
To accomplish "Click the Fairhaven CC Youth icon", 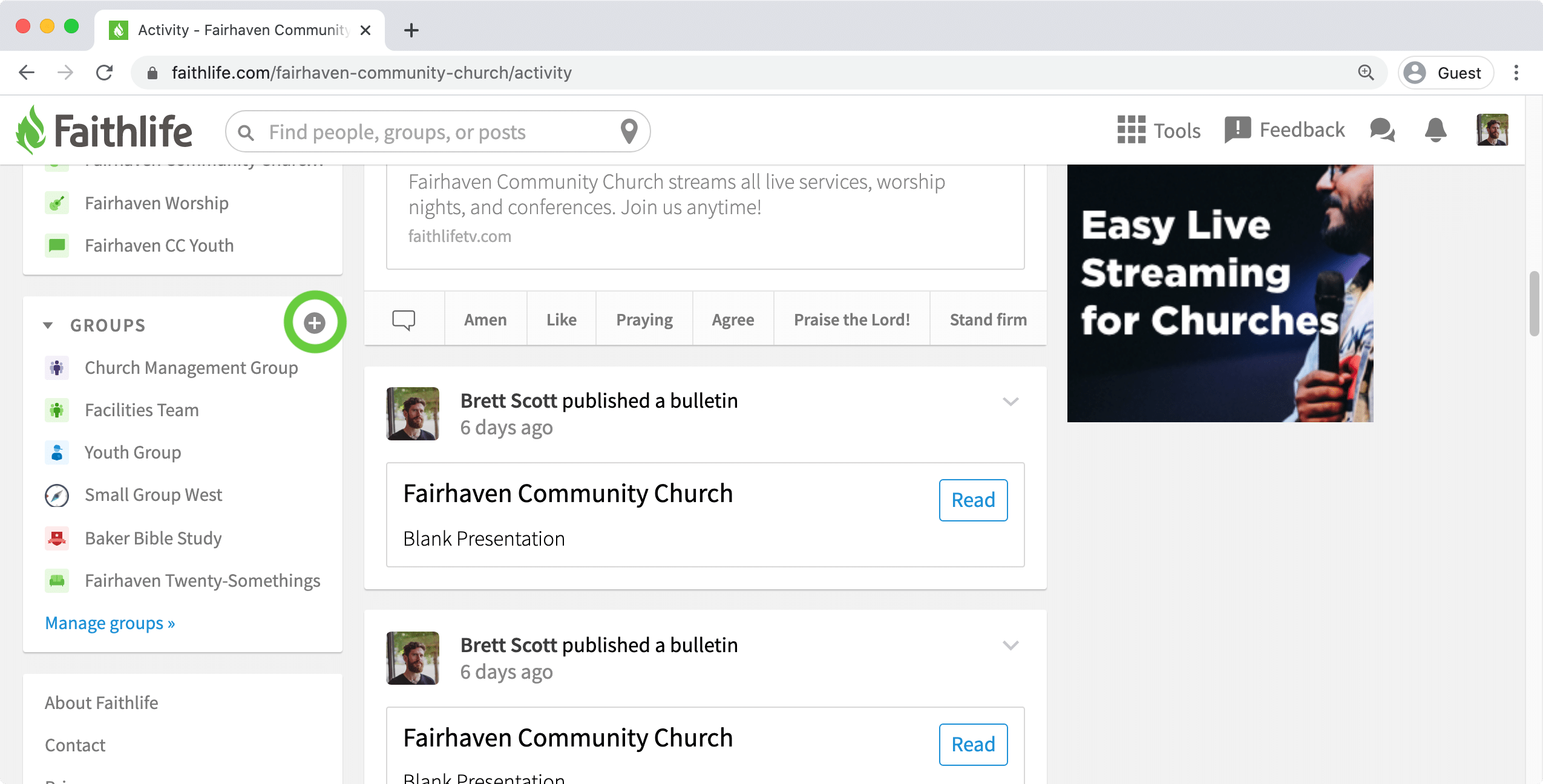I will (57, 246).
